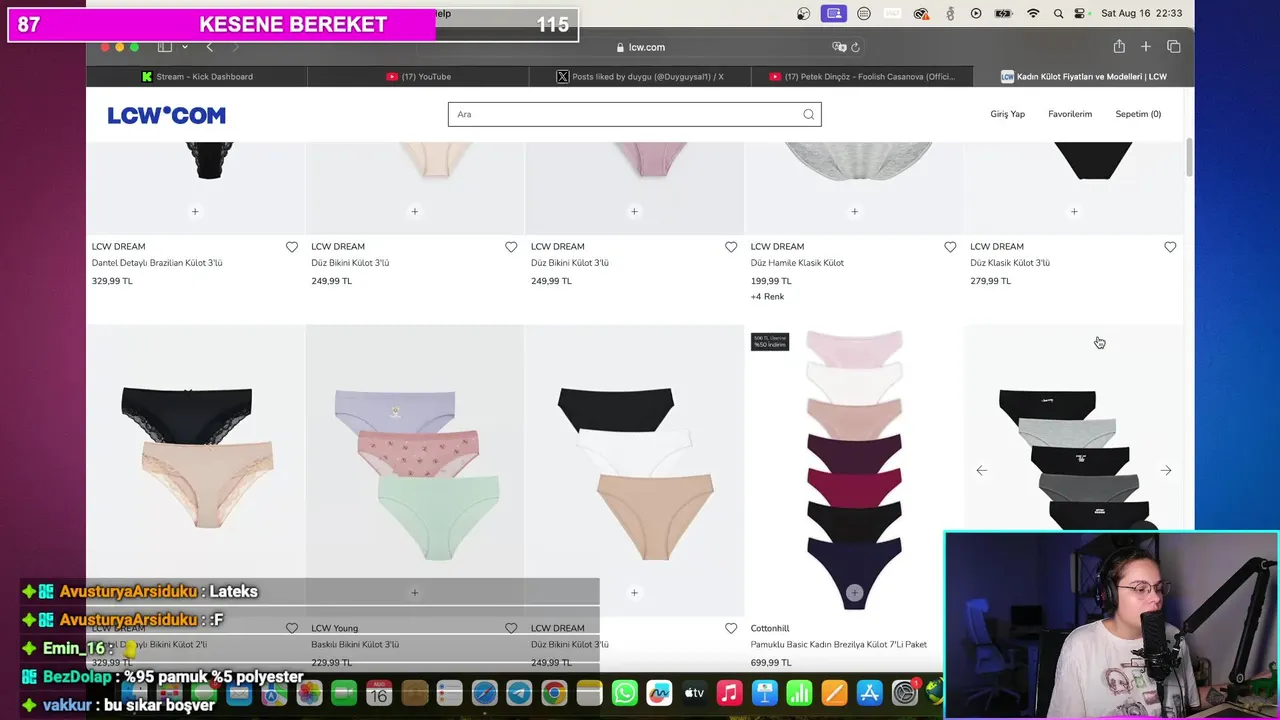Open the printed lilac-pink-mint three-pack image
The width and height of the screenshot is (1280, 720).
pos(415,470)
